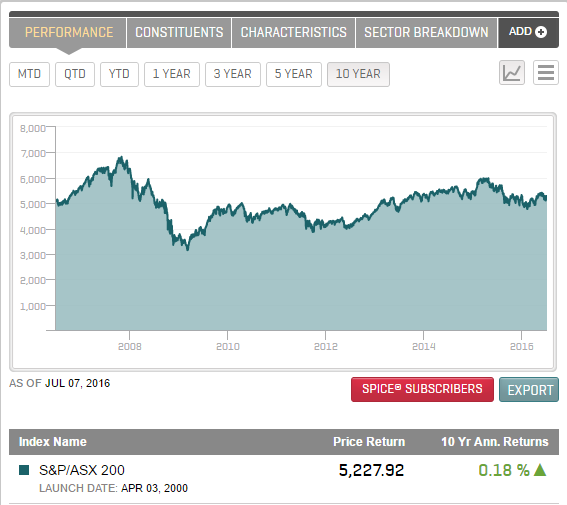Open the Constituents tab
This screenshot has width=567, height=505.
(x=179, y=33)
